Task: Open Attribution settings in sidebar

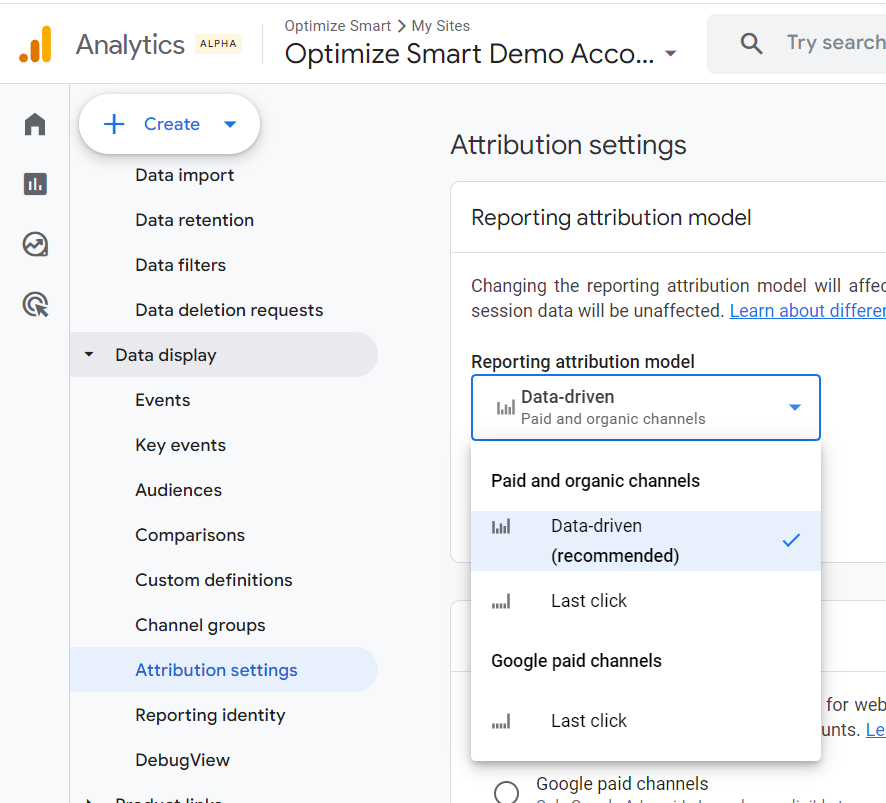Action: pyautogui.click(x=224, y=670)
